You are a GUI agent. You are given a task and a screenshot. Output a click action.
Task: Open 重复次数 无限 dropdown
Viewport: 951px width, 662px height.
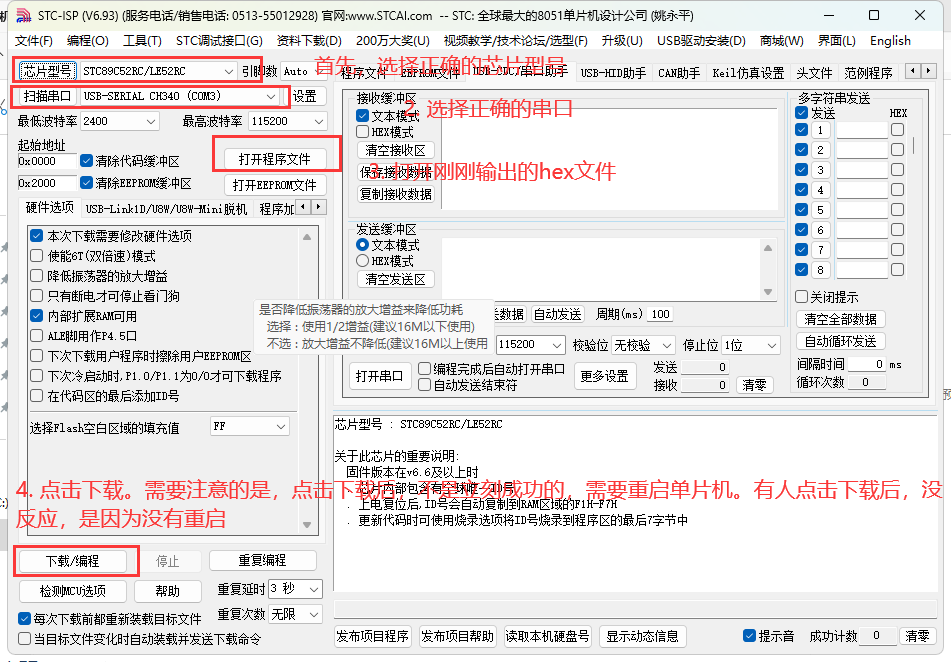[295, 614]
